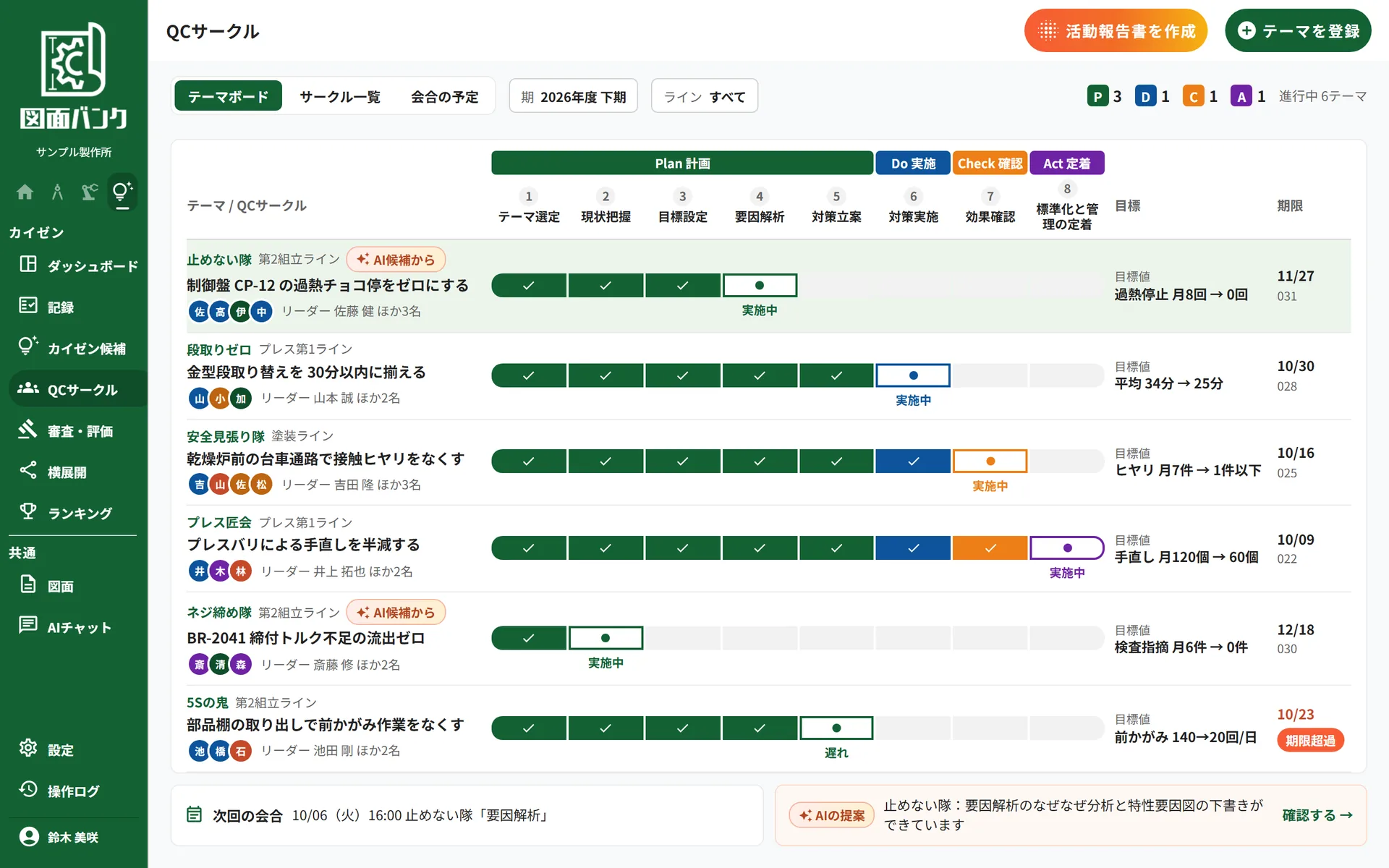Open 設定 in sidebar

pyautogui.click(x=78, y=749)
